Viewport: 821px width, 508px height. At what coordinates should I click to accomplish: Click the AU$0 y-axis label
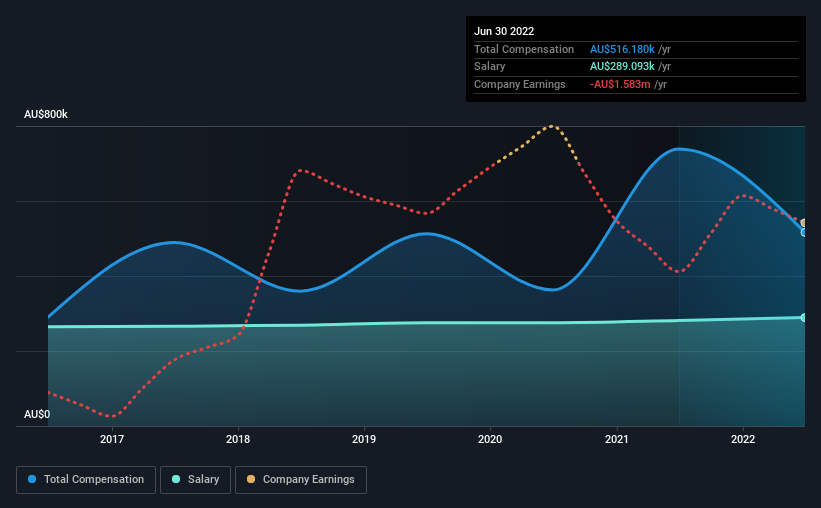click(x=37, y=414)
